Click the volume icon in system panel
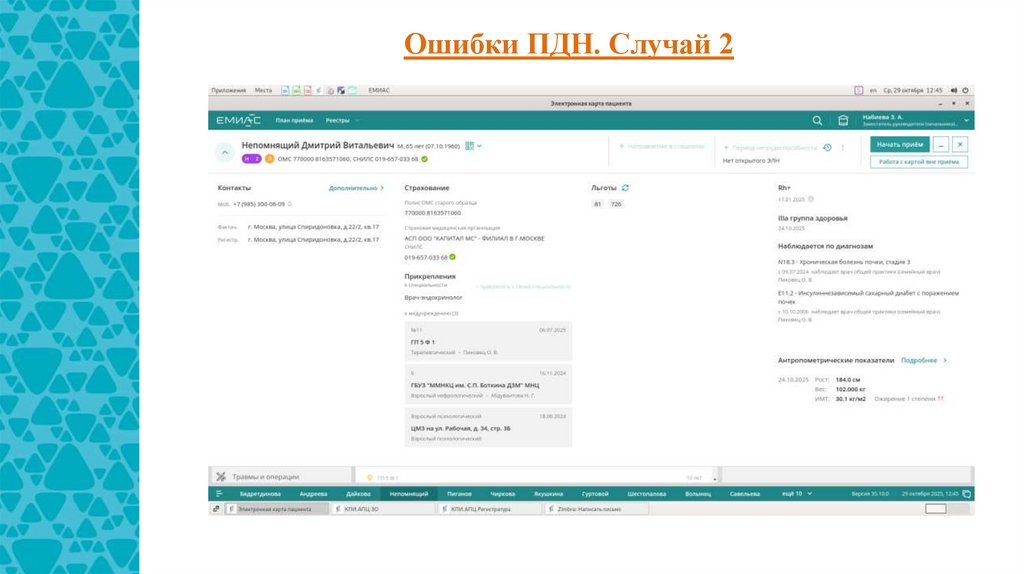Viewport: 1024px width, 574px height. pyautogui.click(x=953, y=90)
